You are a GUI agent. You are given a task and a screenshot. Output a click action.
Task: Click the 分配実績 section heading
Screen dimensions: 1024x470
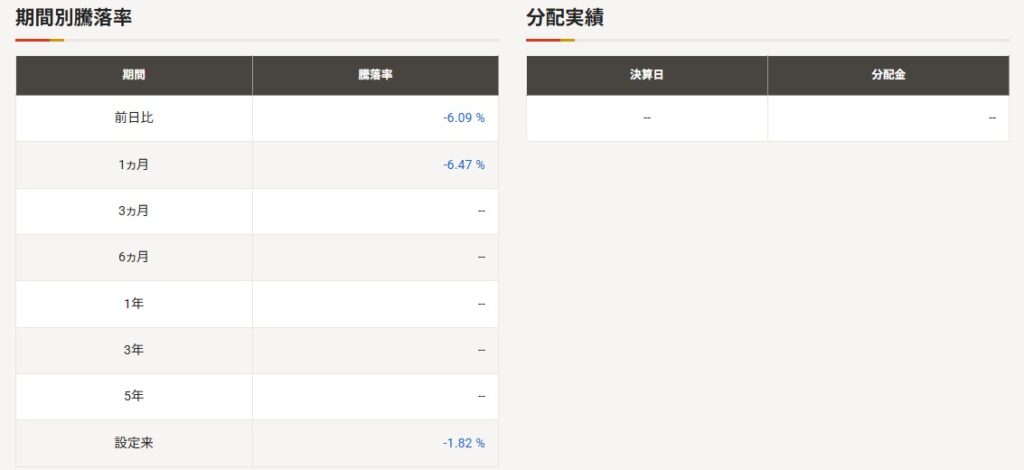[565, 17]
